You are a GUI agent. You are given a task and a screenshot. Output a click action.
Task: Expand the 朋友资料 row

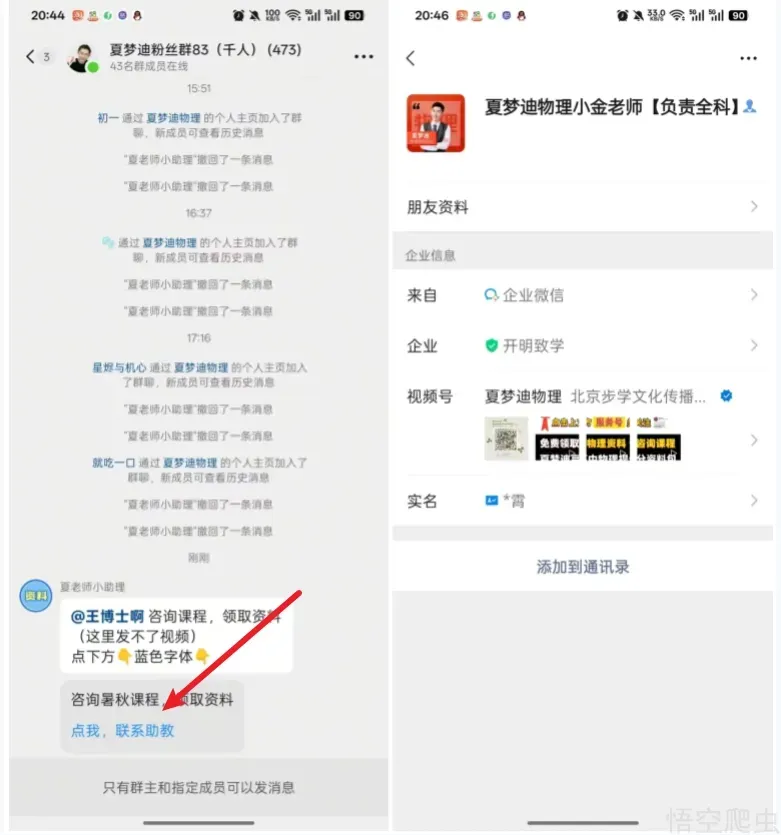coord(582,207)
